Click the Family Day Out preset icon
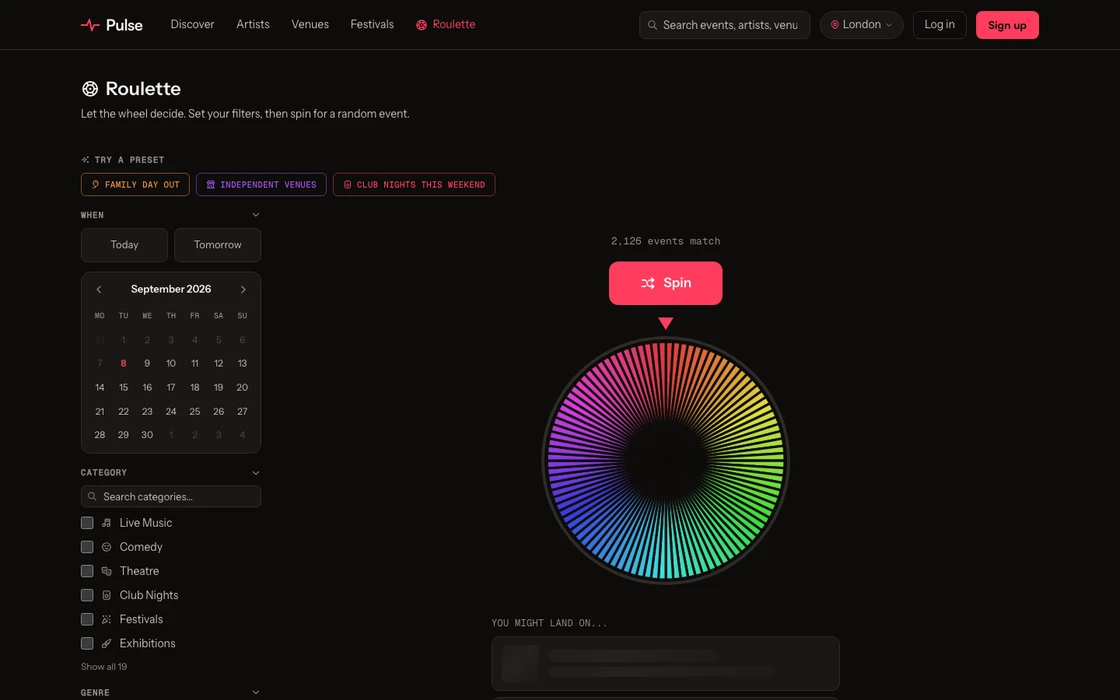Image resolution: width=1120 pixels, height=700 pixels. (95, 184)
